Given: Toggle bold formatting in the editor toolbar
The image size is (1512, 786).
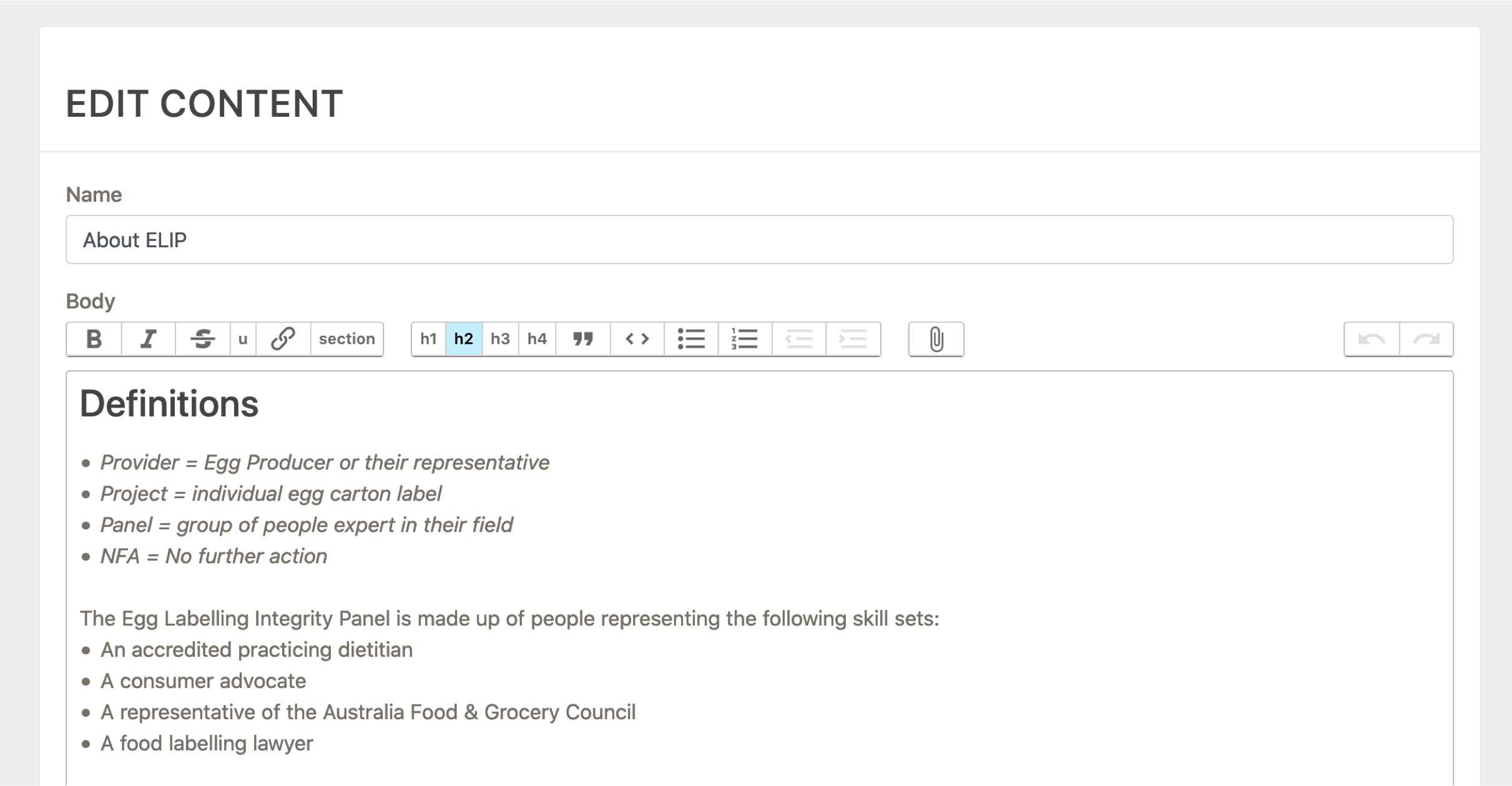Looking at the screenshot, I should pyautogui.click(x=94, y=339).
